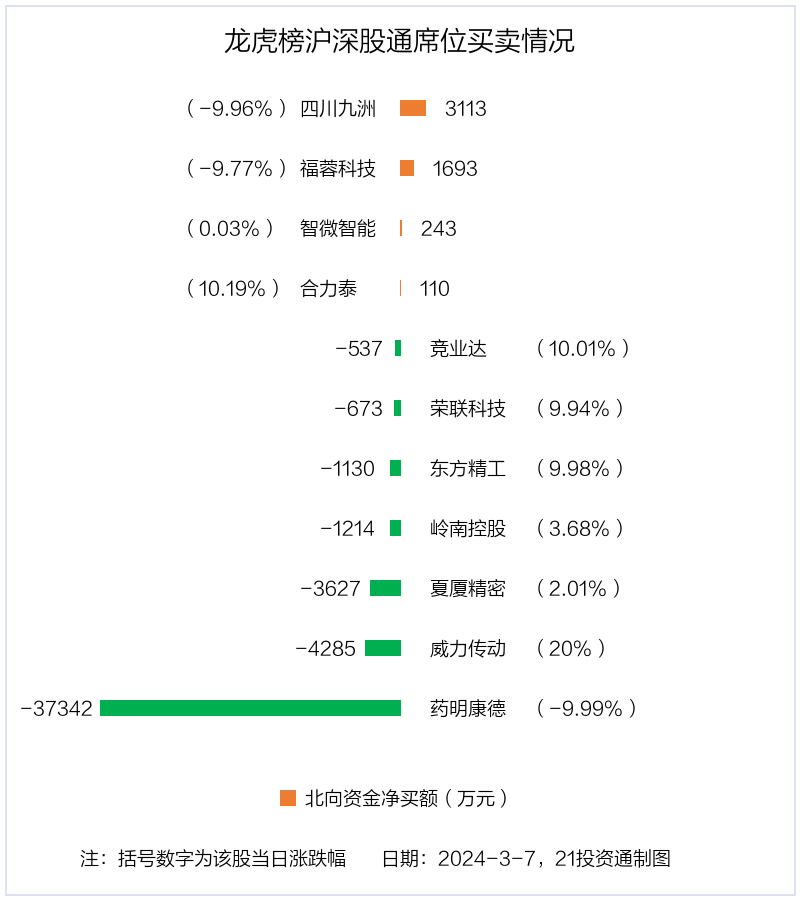Viewport: 800px width, 900px height.
Task: Click the value label 3113
Action: (465, 108)
